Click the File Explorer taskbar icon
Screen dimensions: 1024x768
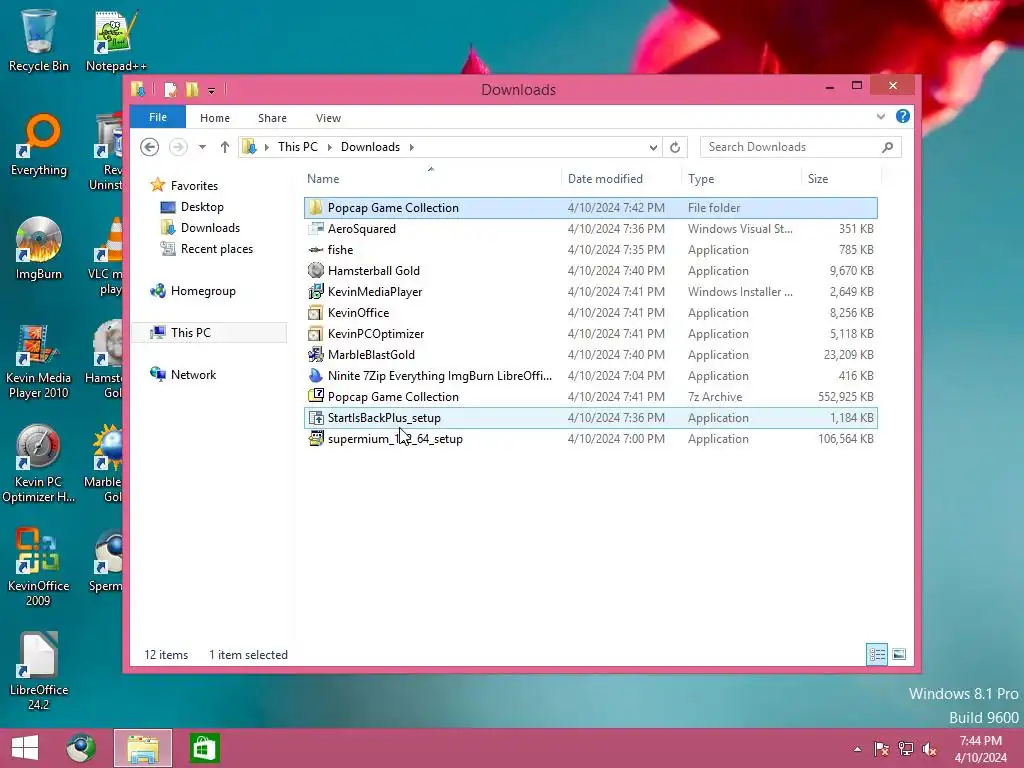pos(143,748)
